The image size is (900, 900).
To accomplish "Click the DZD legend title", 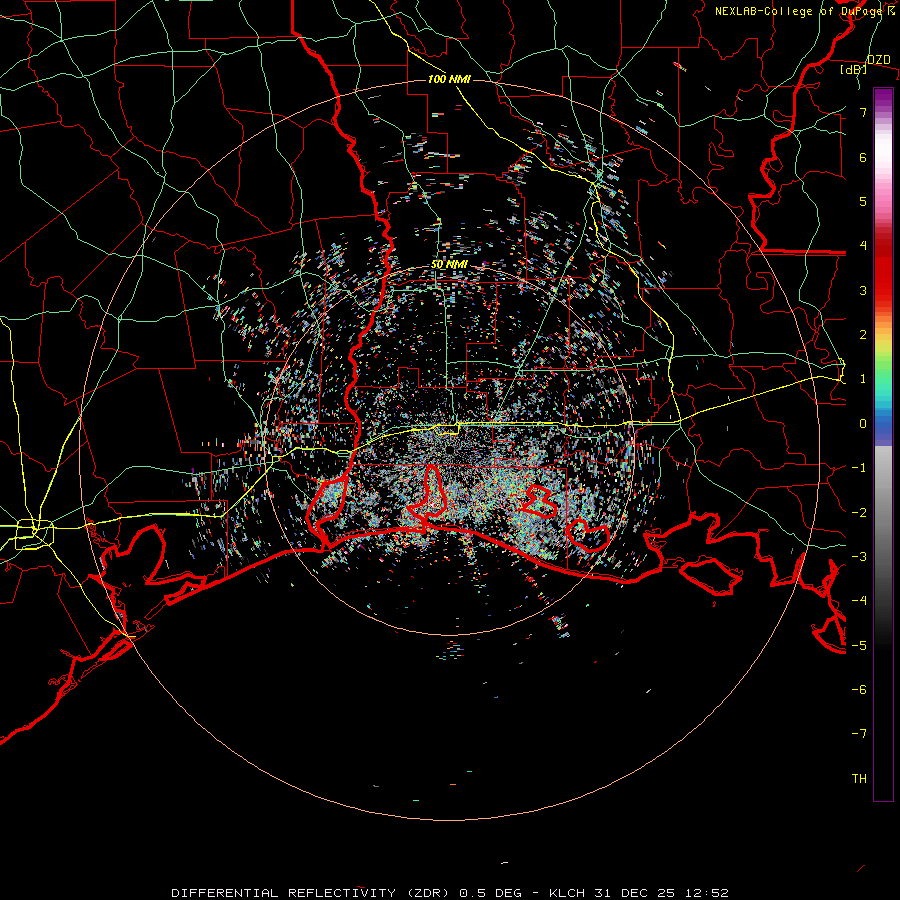I will (x=878, y=60).
